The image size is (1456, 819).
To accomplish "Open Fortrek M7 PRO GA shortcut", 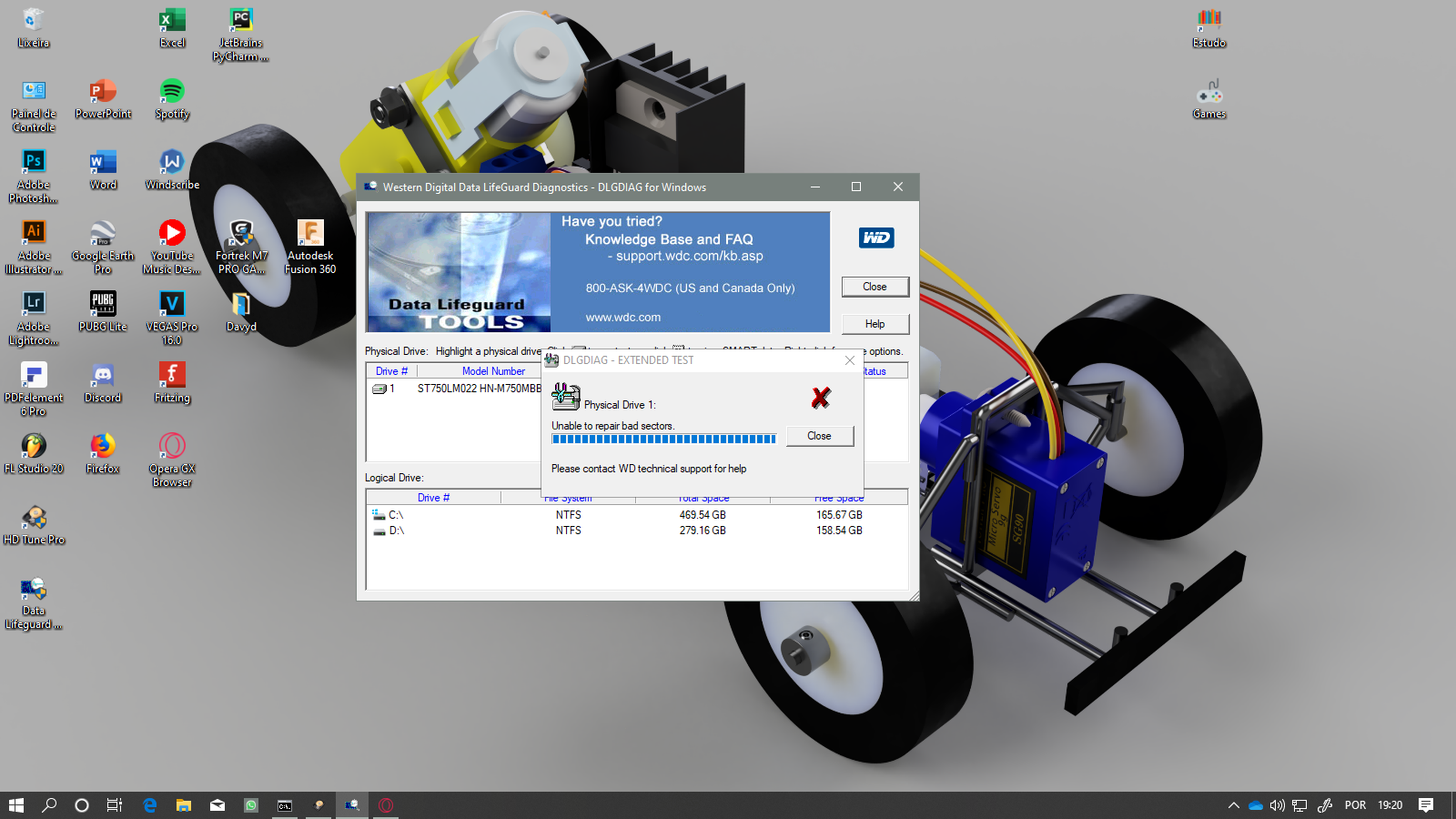I will (241, 248).
